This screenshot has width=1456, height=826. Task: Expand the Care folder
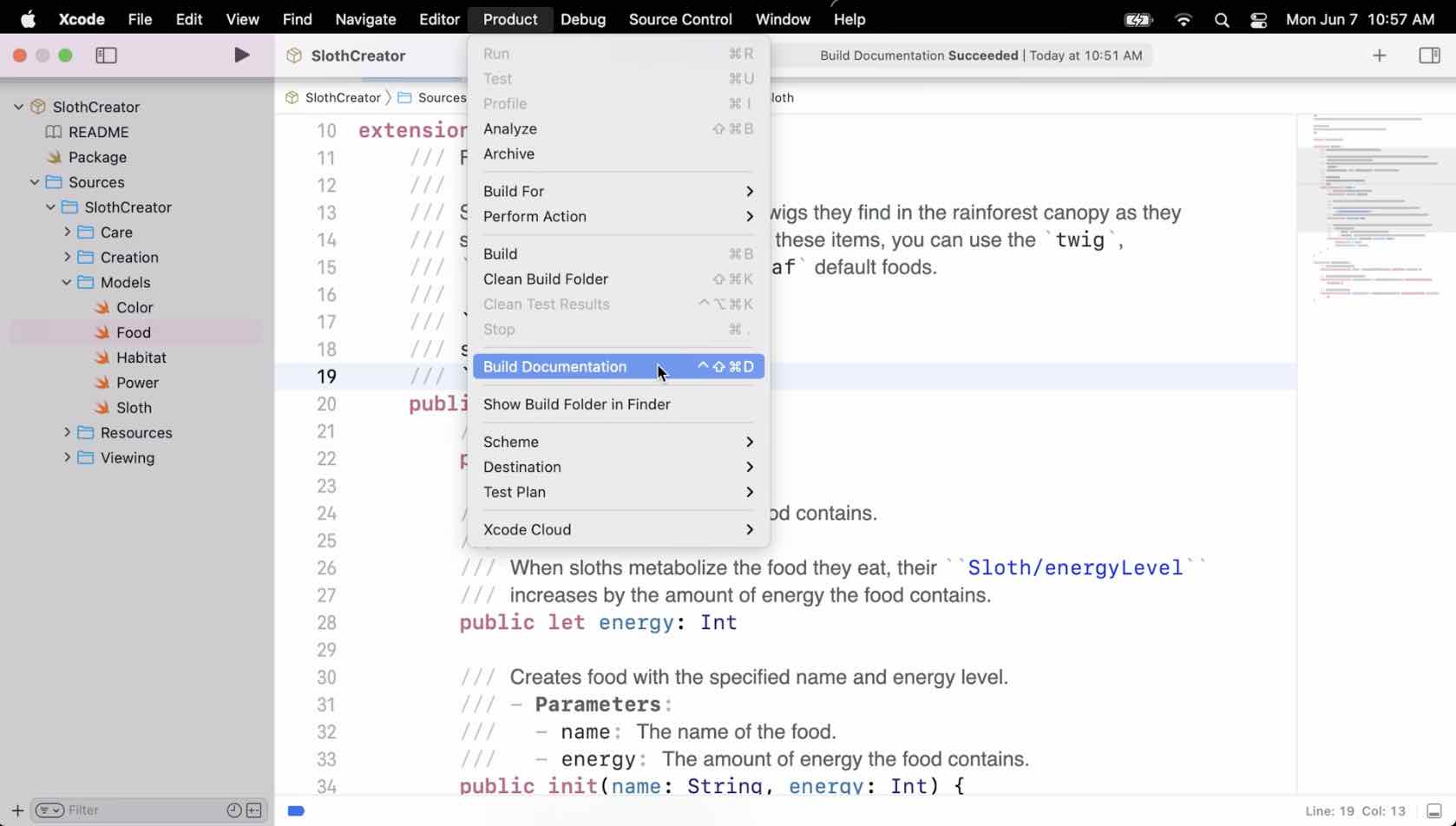67,233
